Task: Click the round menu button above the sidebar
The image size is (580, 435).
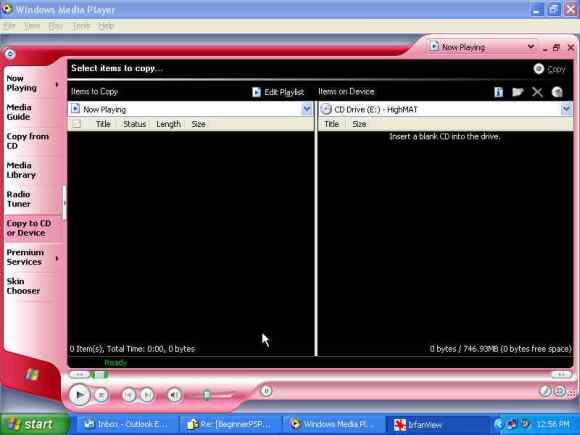Action: pyautogui.click(x=10, y=54)
